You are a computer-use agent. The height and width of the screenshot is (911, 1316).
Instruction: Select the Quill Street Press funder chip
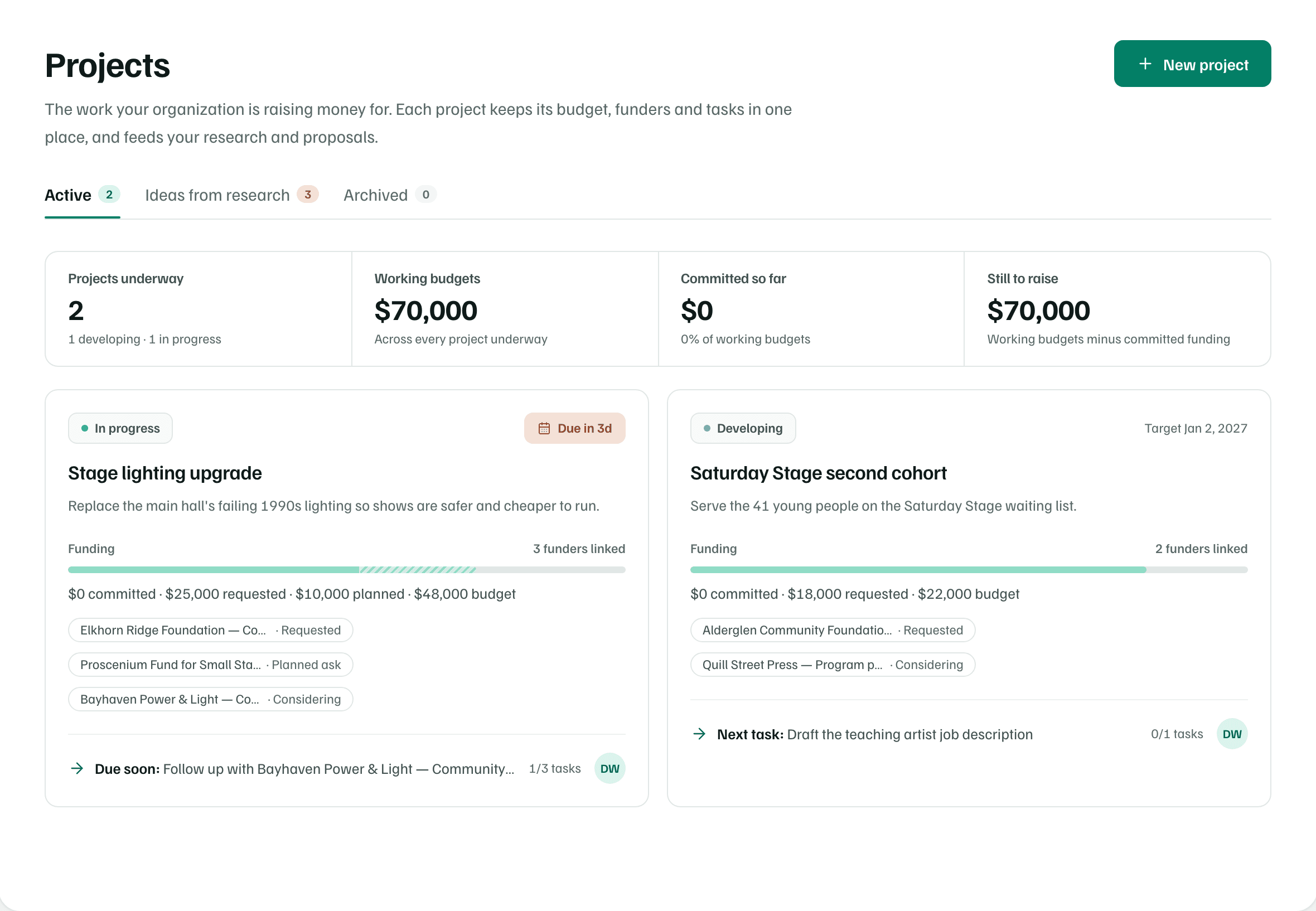[x=833, y=665]
